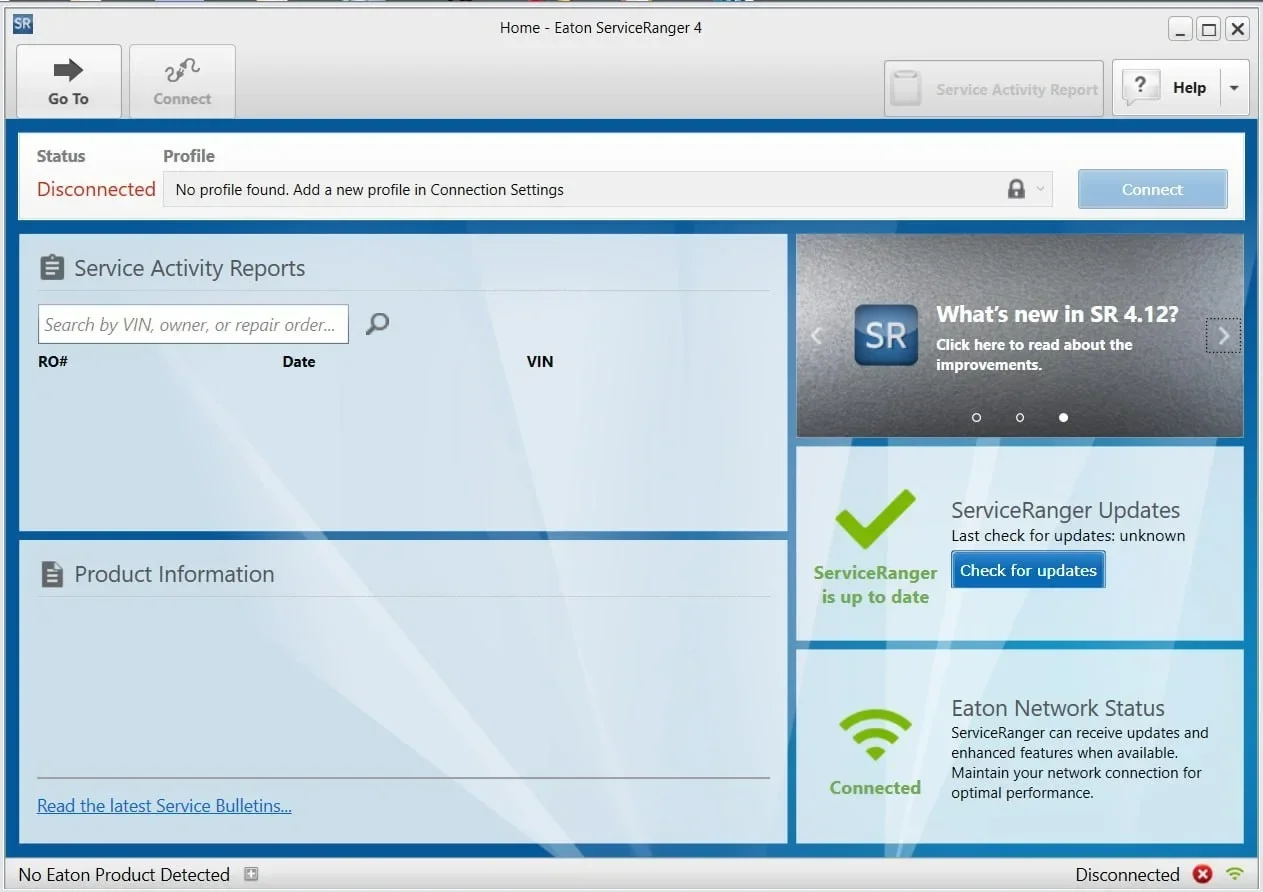
Task: Click the red Disconnected text under Status
Action: [96, 189]
